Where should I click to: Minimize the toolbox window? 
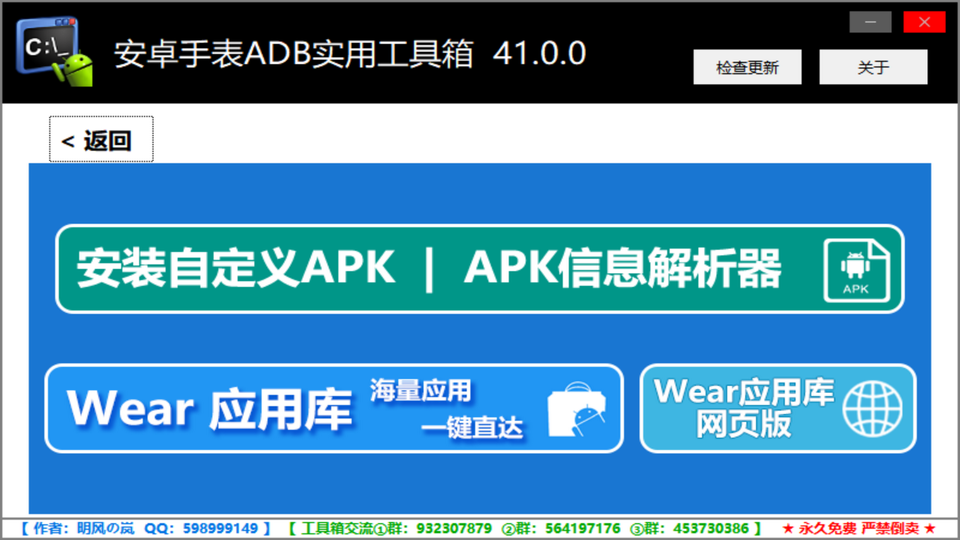coord(870,21)
